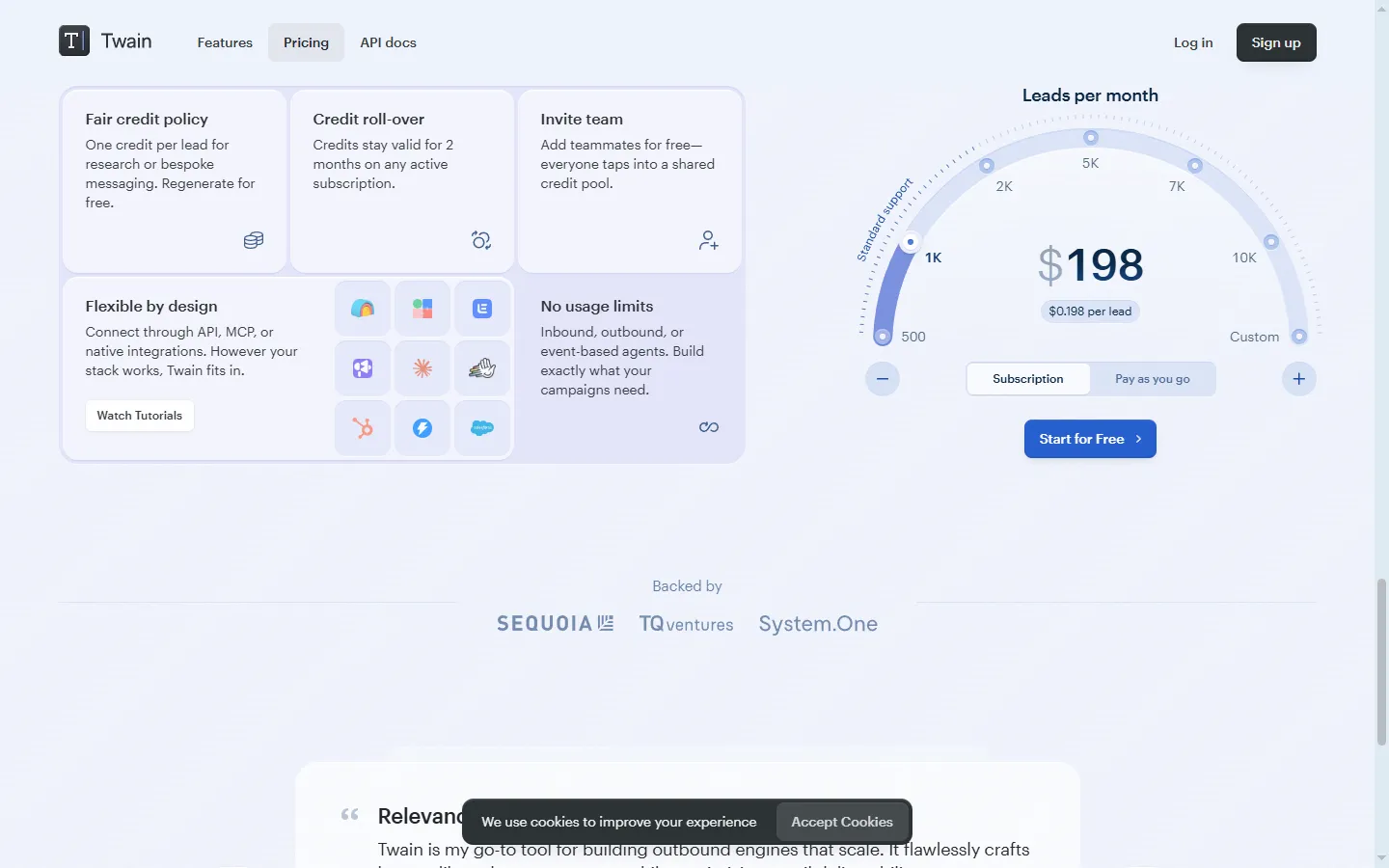Select the orange starburst integration icon
This screenshot has width=1389, height=868.
[422, 367]
